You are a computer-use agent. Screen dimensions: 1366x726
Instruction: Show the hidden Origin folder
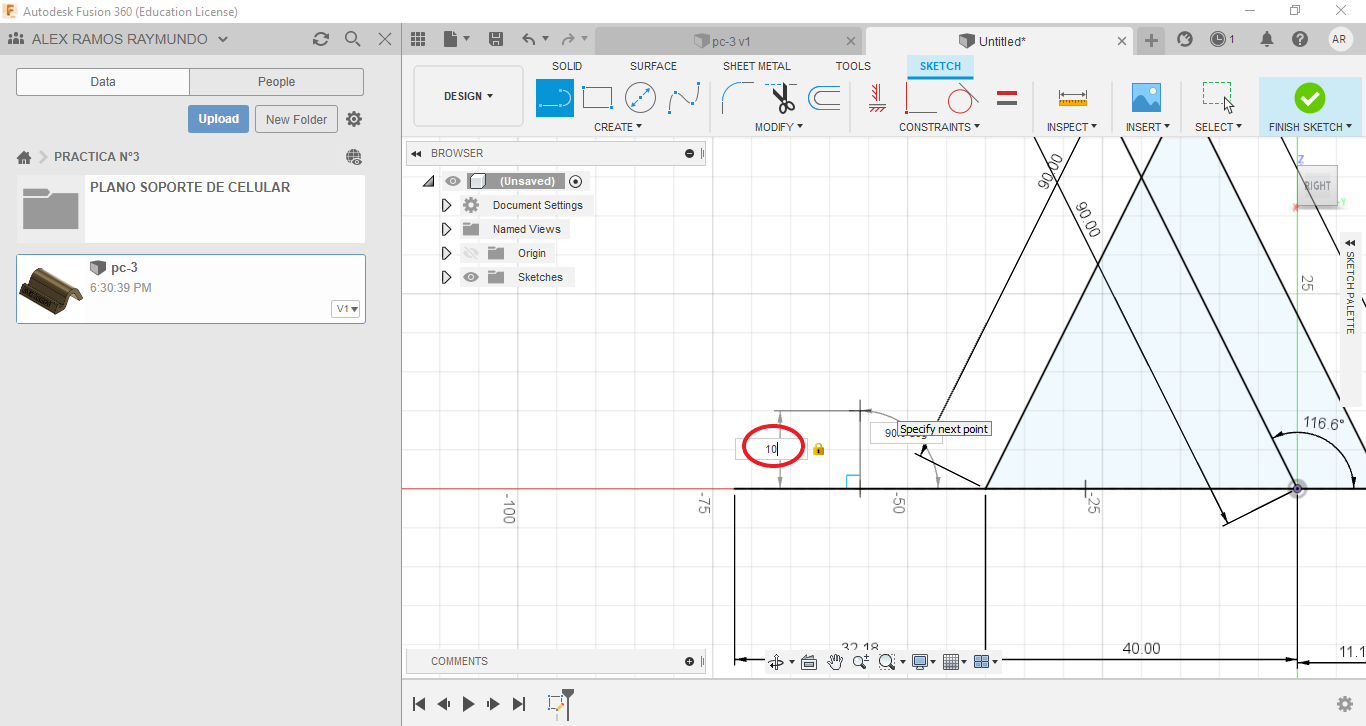tap(471, 253)
